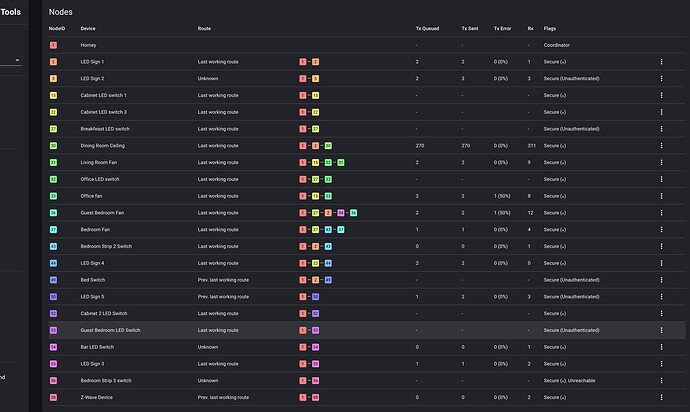This screenshot has width=690, height=412.
Task: Open the kebab menu for Living Room Fan
Action: coord(661,162)
